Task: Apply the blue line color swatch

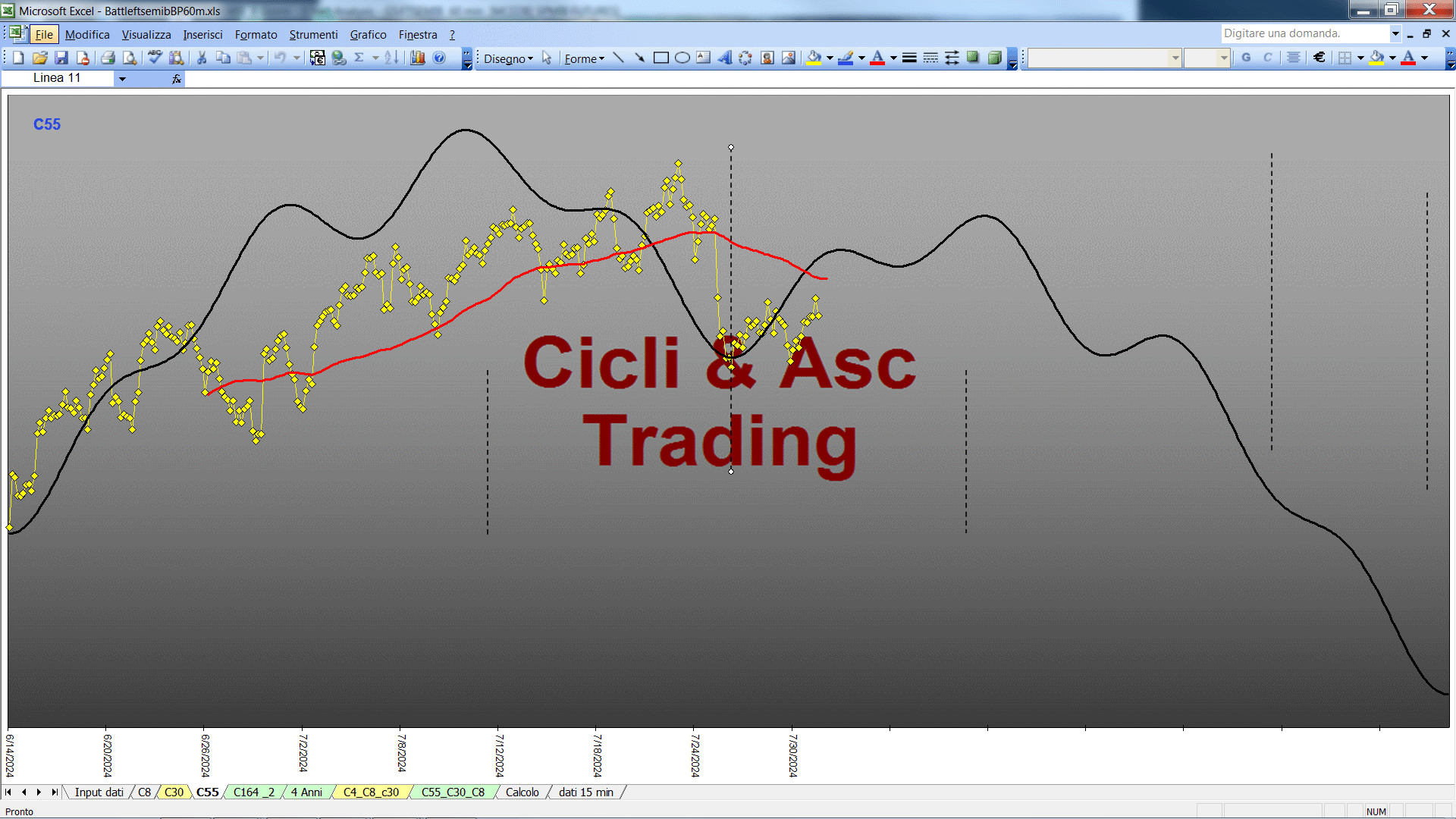Action: click(846, 58)
